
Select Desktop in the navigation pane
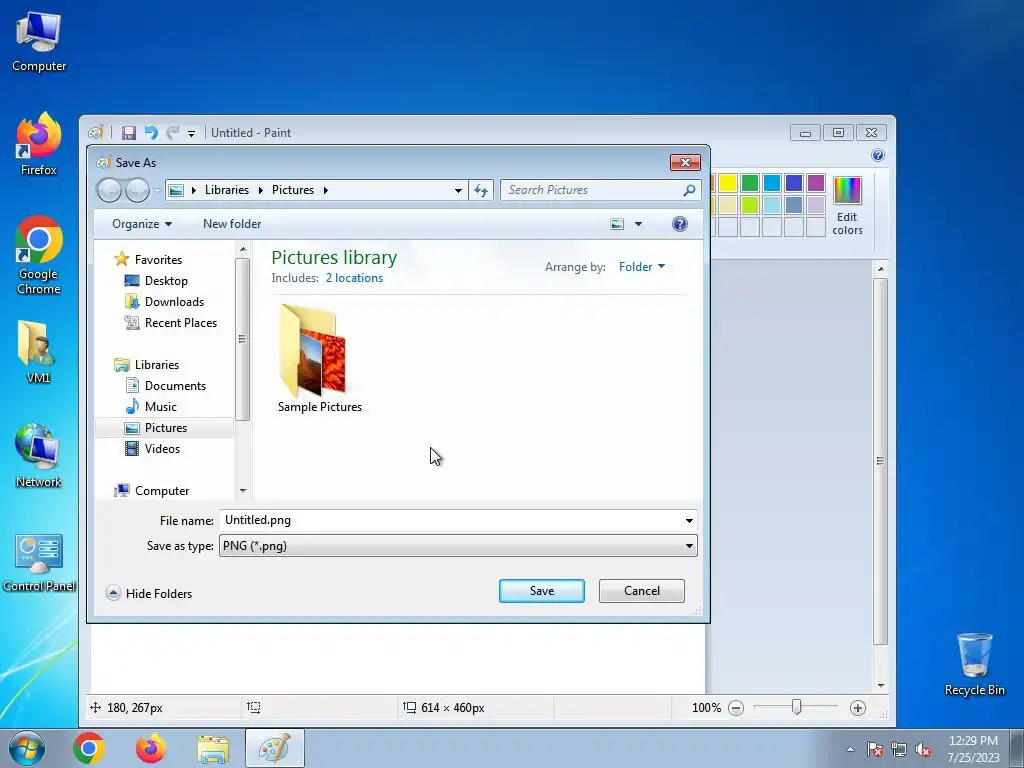[166, 281]
